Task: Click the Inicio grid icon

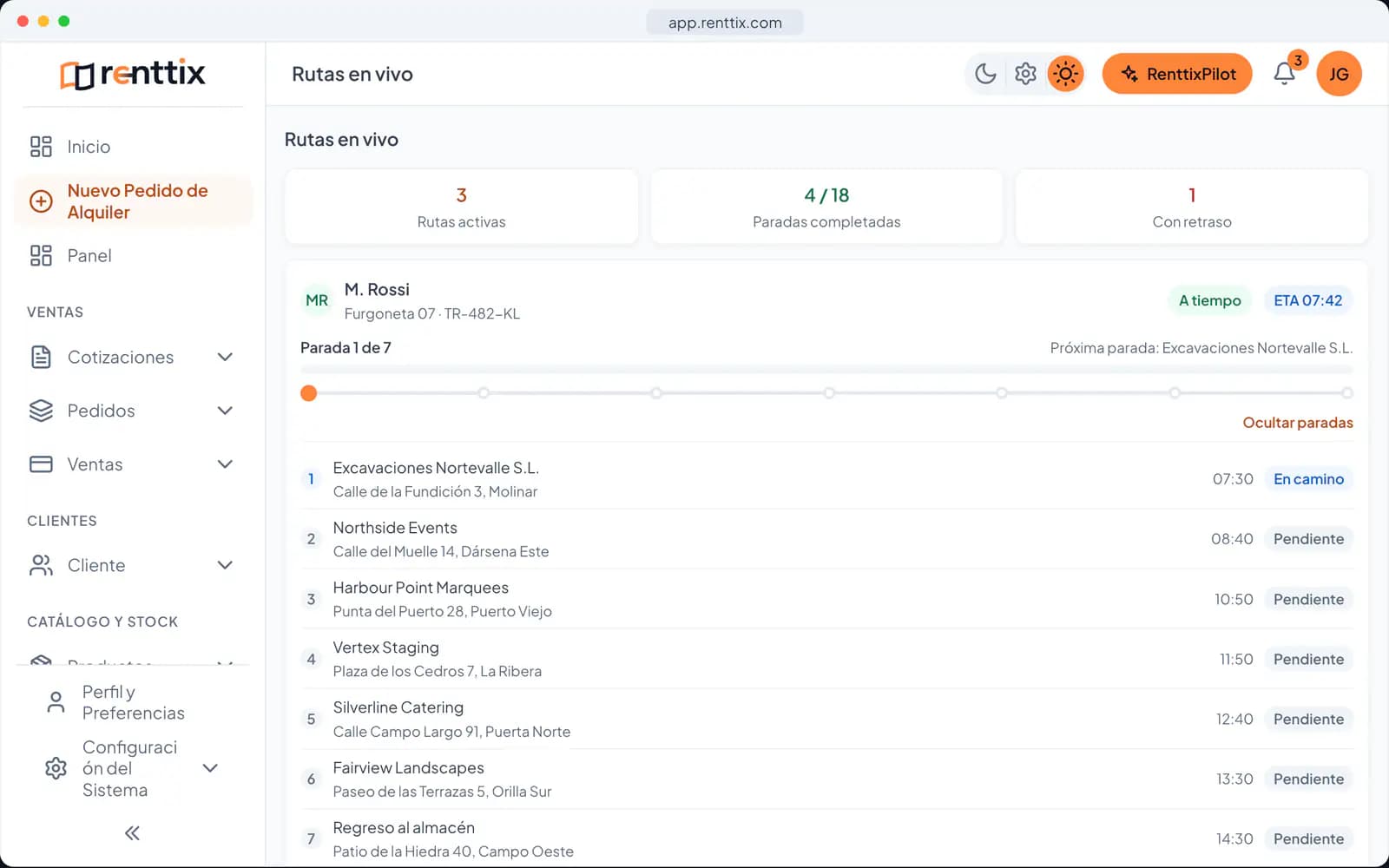Action: point(41,147)
